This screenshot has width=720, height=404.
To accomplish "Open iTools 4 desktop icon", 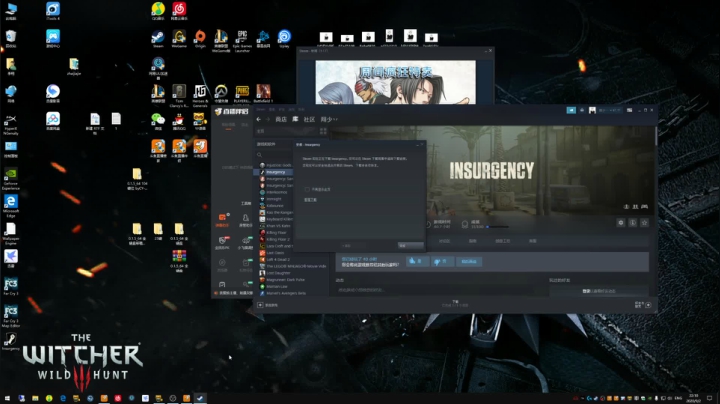I will [x=53, y=11].
